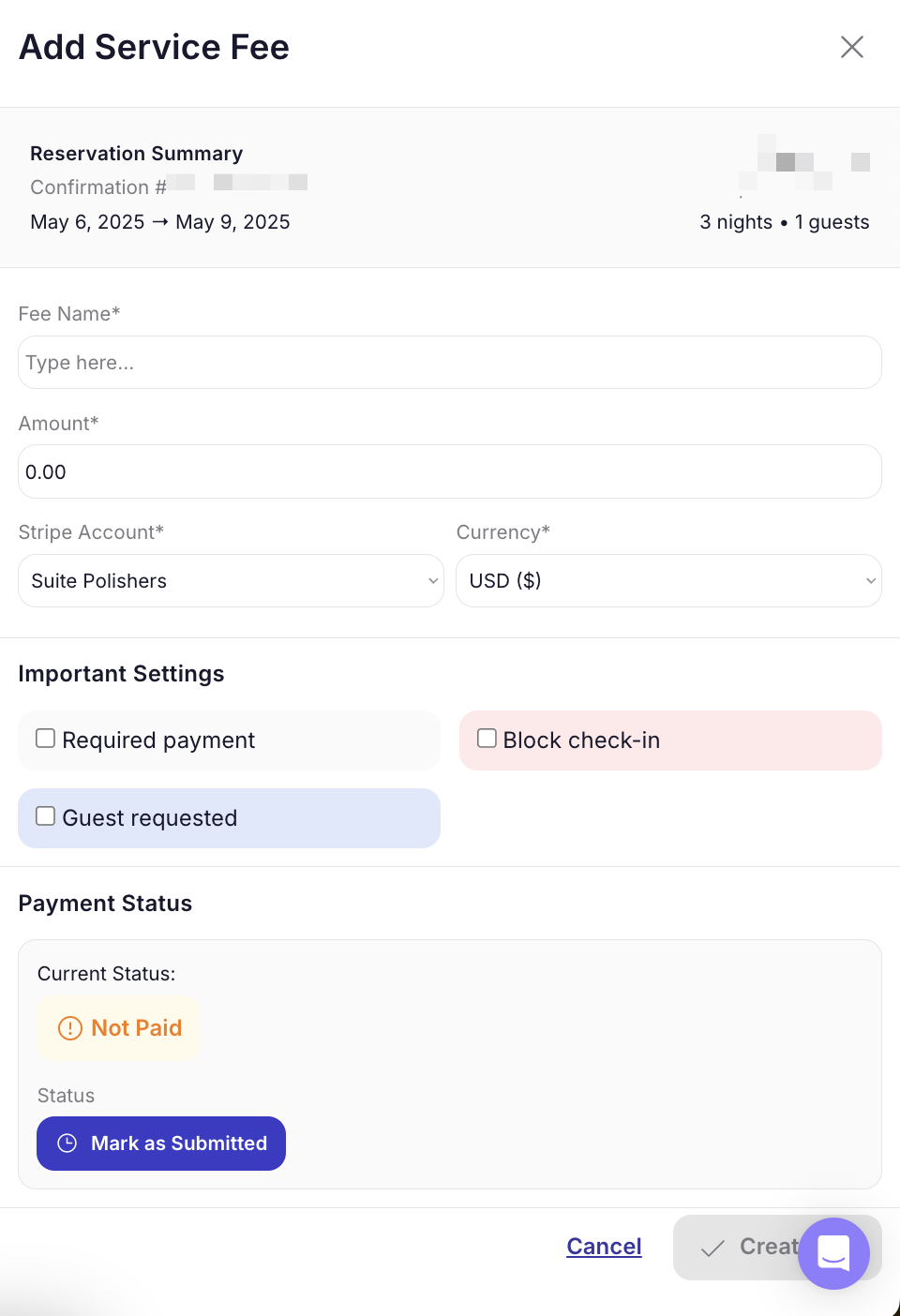Dismiss the dialog with the X icon

click(851, 46)
